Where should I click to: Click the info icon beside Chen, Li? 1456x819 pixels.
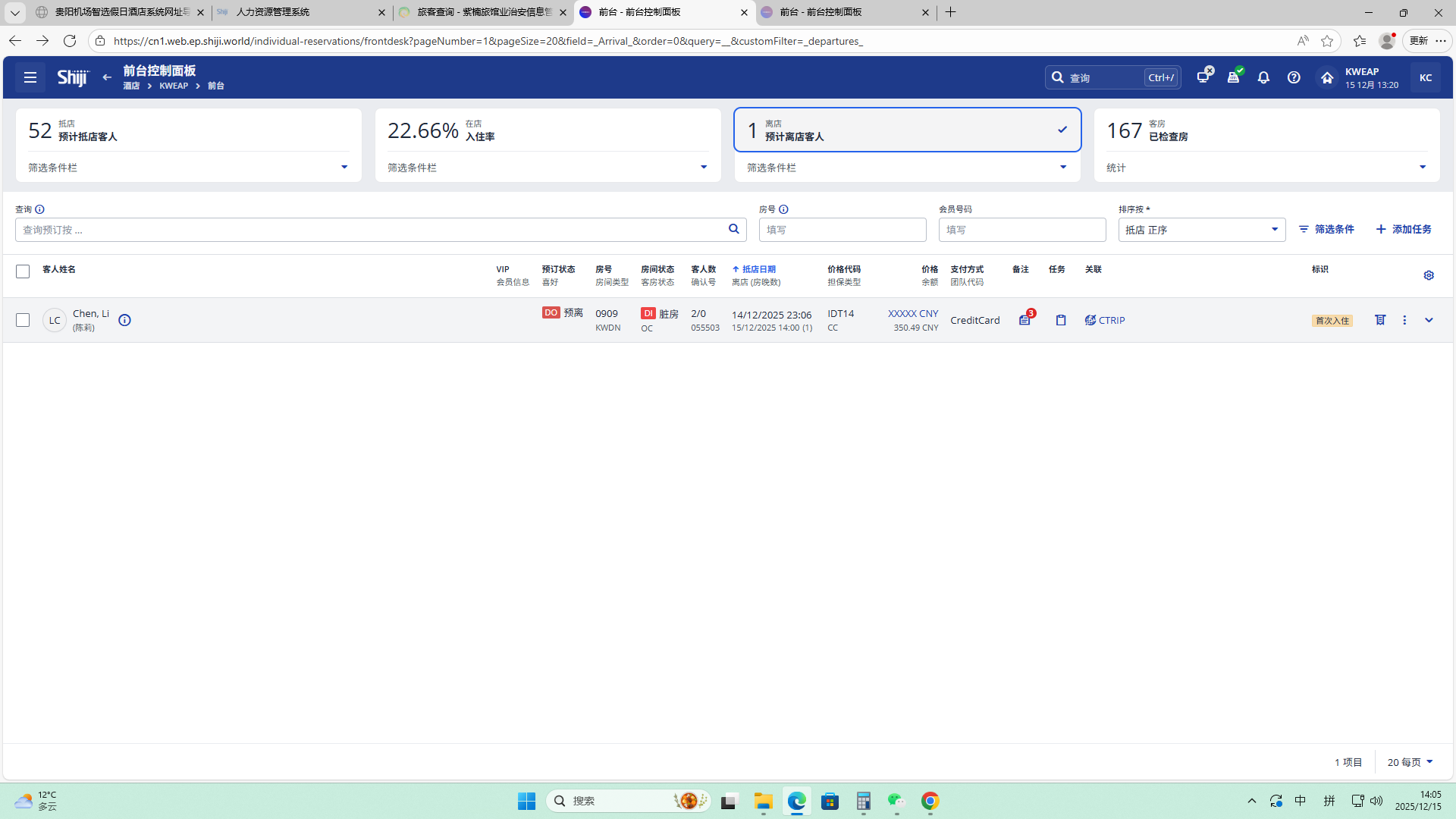pyautogui.click(x=125, y=320)
